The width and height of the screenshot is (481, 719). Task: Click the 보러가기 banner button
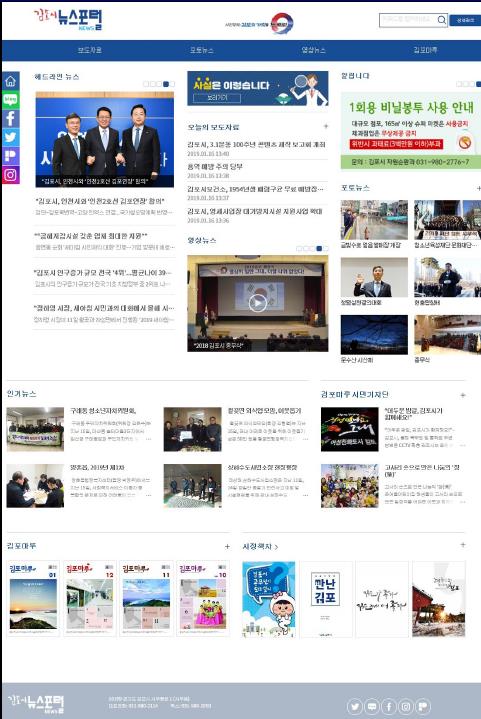(216, 98)
